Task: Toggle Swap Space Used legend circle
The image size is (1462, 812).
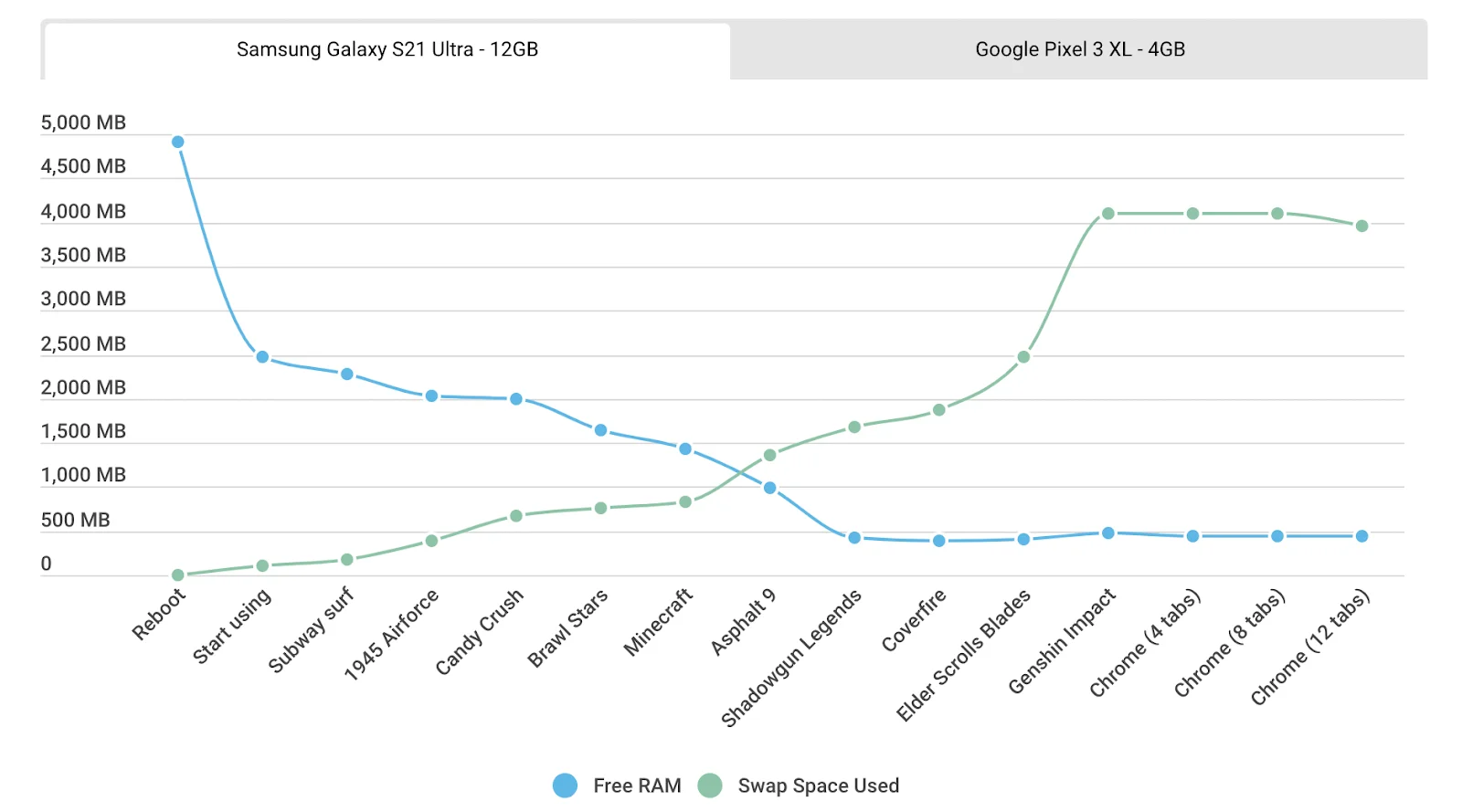Action: [x=710, y=786]
